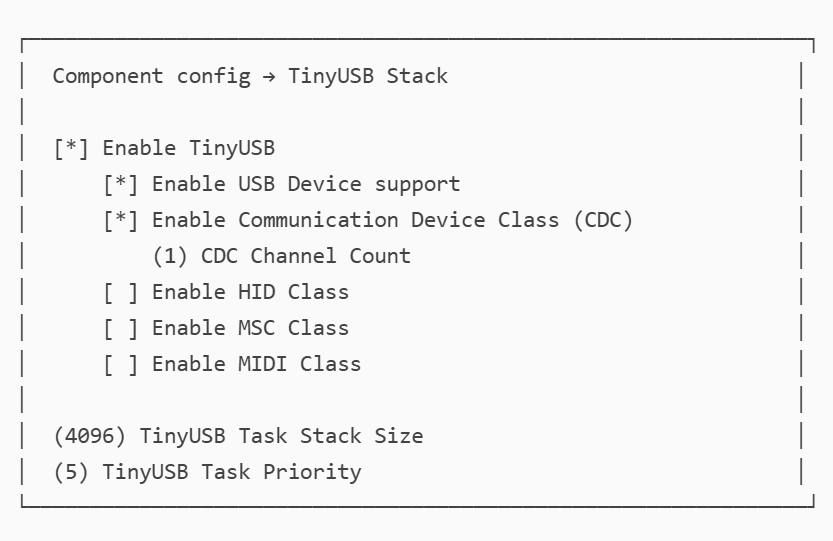The image size is (833, 541).
Task: Click TinyUSB Stack in the breadcrumb title
Action: pos(368,76)
